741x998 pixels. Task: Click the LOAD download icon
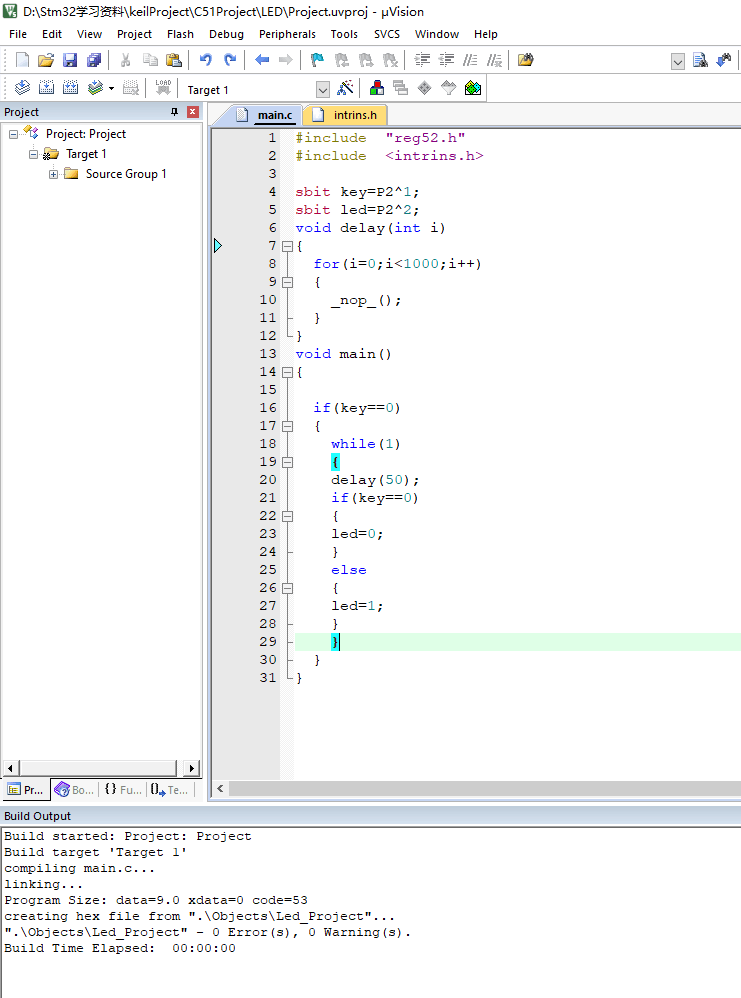click(x=163, y=87)
